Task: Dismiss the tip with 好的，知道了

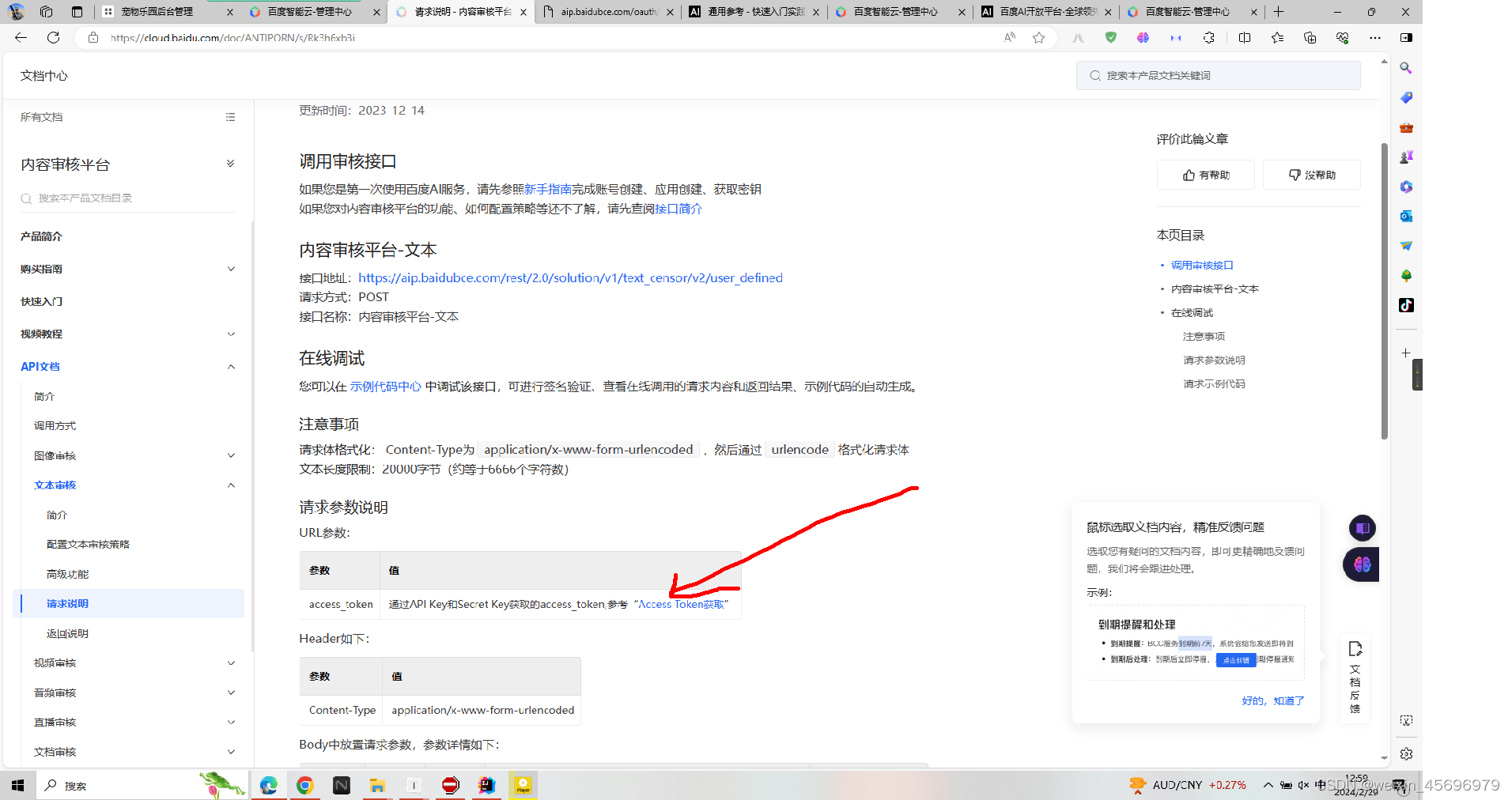Action: [x=1272, y=700]
